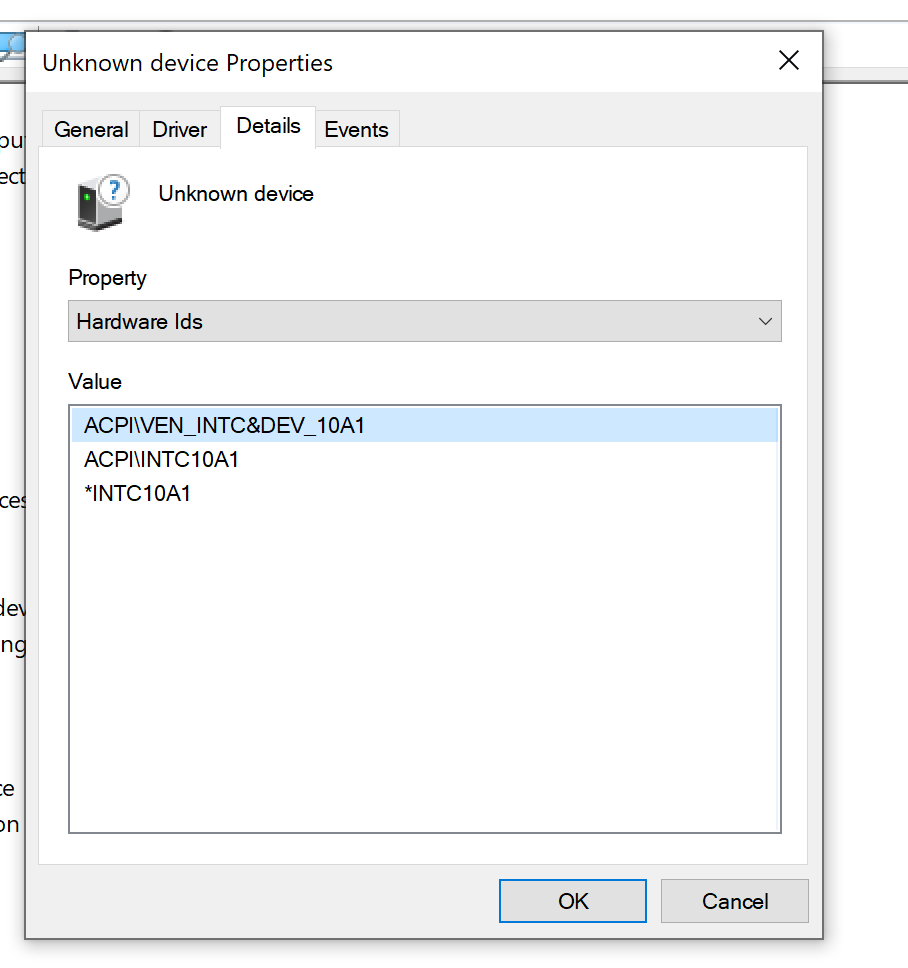Image resolution: width=908 pixels, height=968 pixels.
Task: Click the "Property" field label
Action: pos(107,278)
